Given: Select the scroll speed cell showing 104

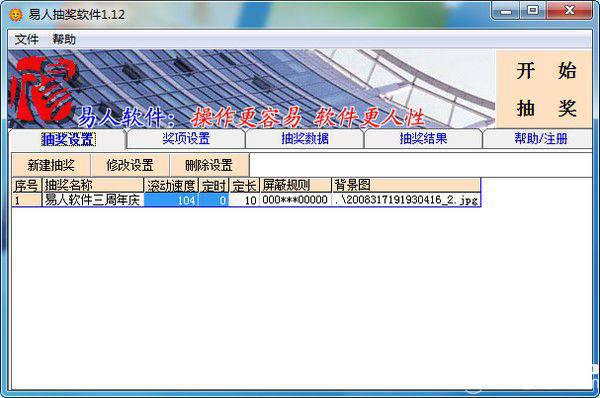Looking at the screenshot, I should (171, 200).
